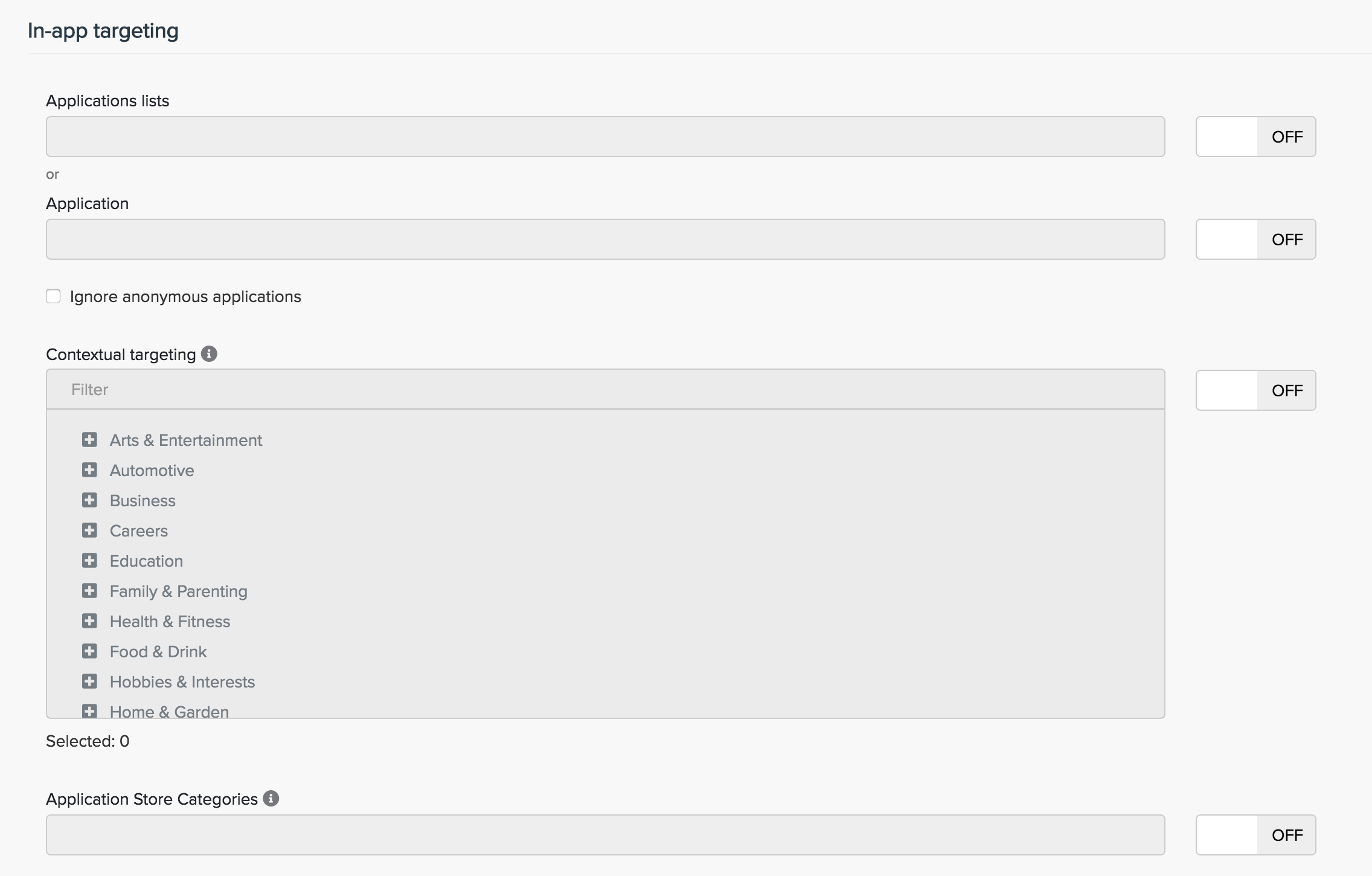Click the plus icon beside Education
The width and height of the screenshot is (1372, 876).
click(89, 561)
